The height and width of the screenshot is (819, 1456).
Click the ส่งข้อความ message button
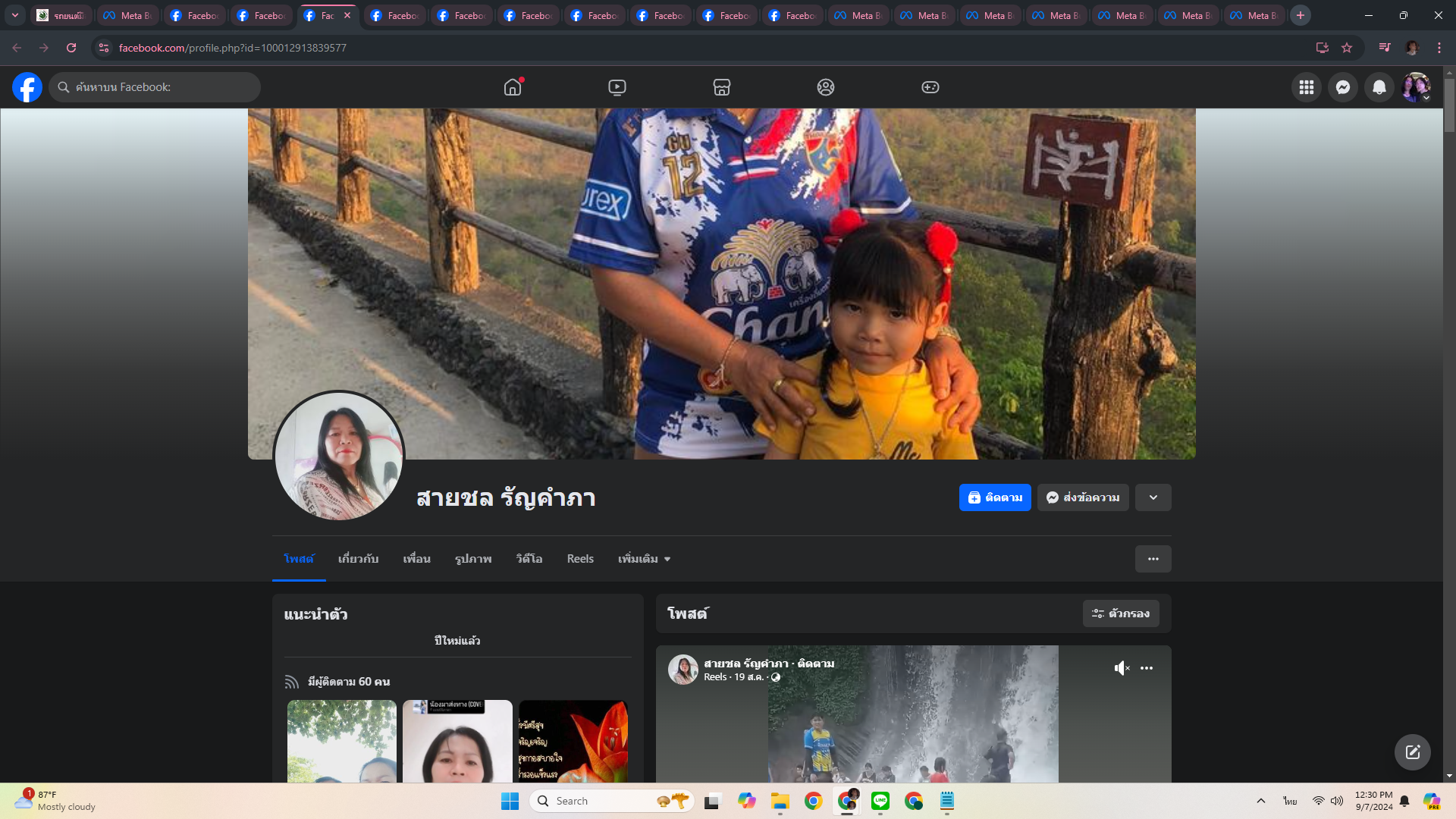coord(1083,497)
